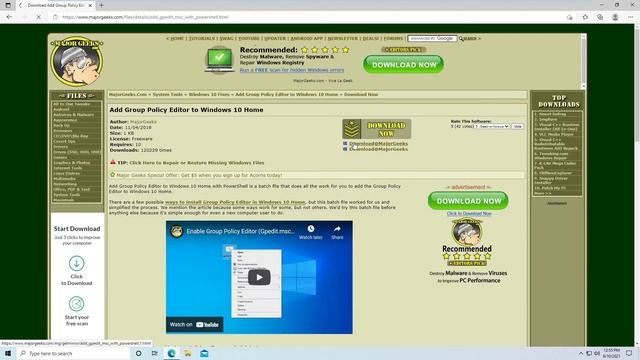Add this page to favorites star icon
Viewport: 640px width, 360px height.
(585, 17)
